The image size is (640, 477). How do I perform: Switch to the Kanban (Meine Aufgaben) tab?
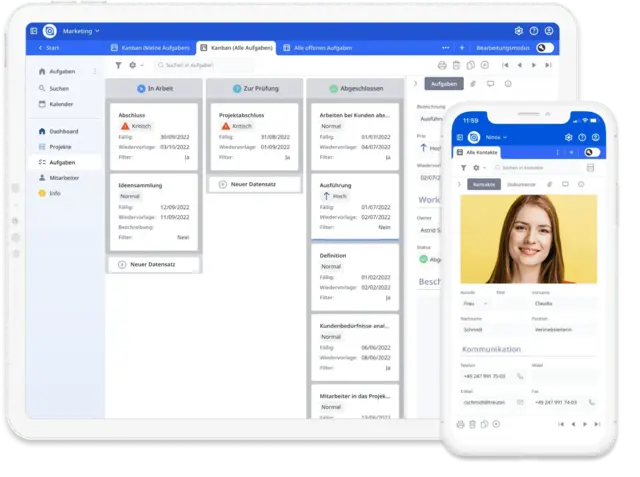pyautogui.click(x=148, y=47)
